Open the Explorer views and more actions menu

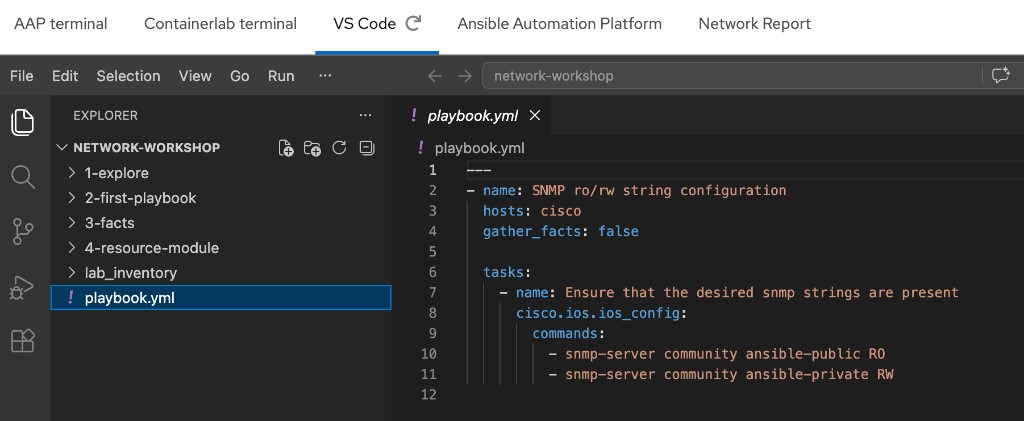pyautogui.click(x=365, y=116)
